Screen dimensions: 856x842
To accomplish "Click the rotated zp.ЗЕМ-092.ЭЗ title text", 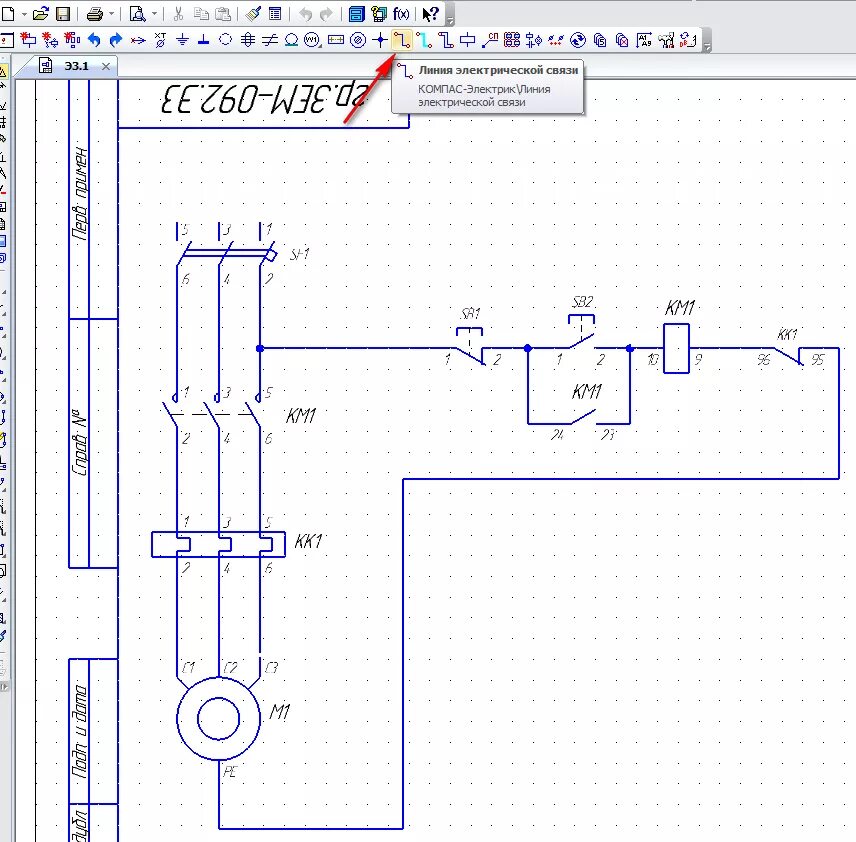I will (264, 98).
